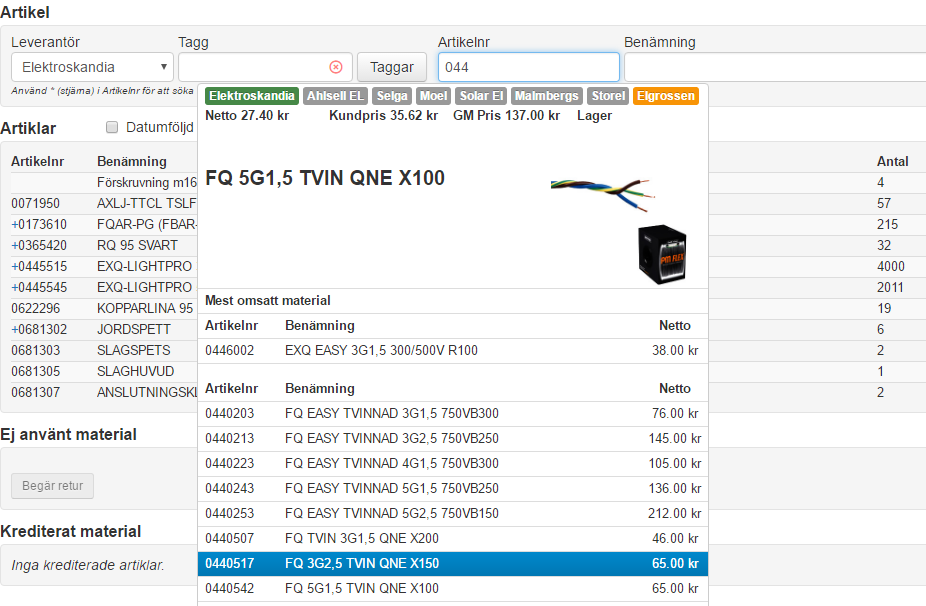926x606 pixels.
Task: Select the Elektroskandia supplier tab
Action: [x=252, y=96]
